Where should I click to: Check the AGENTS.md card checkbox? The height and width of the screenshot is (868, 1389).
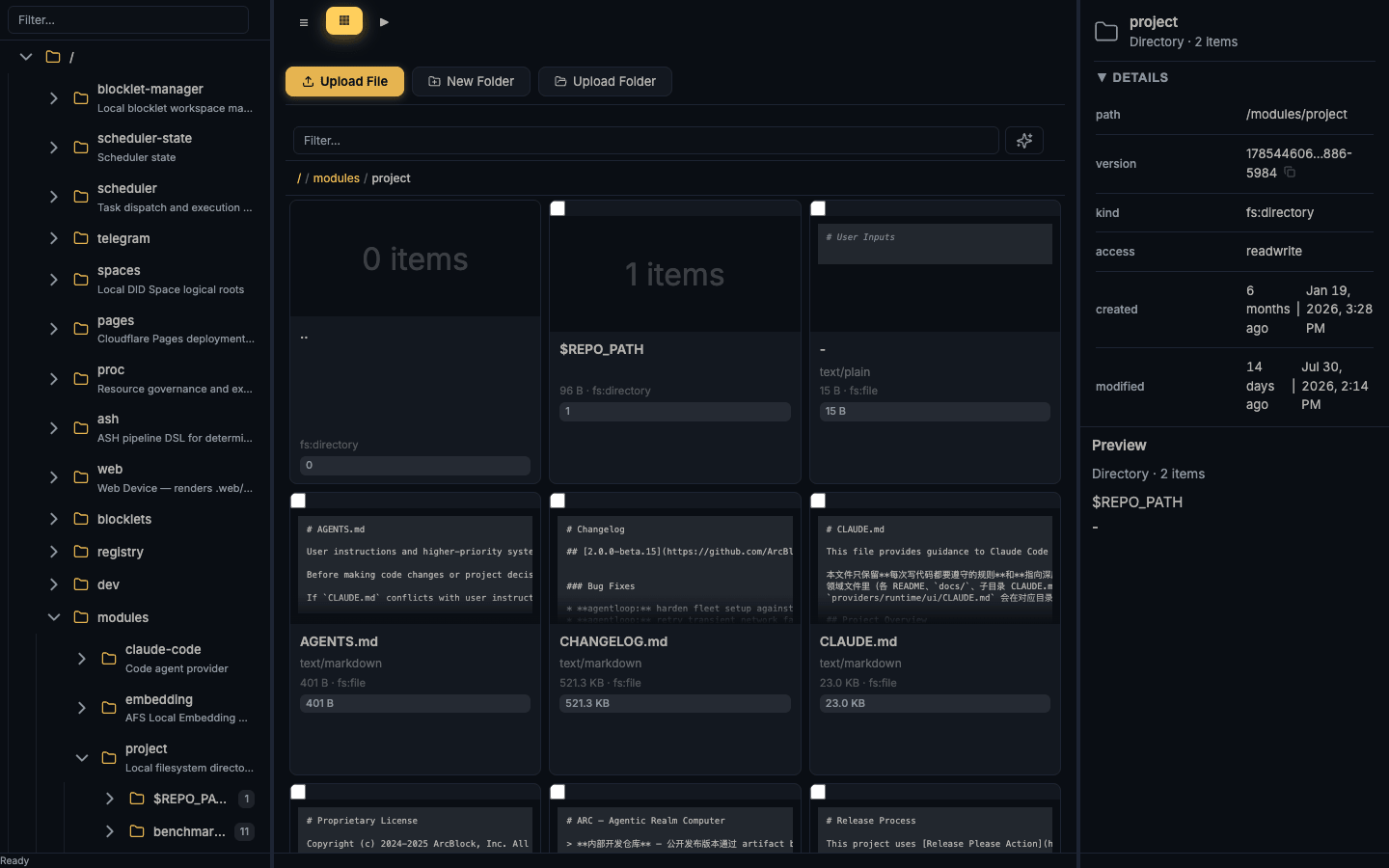pyautogui.click(x=298, y=501)
